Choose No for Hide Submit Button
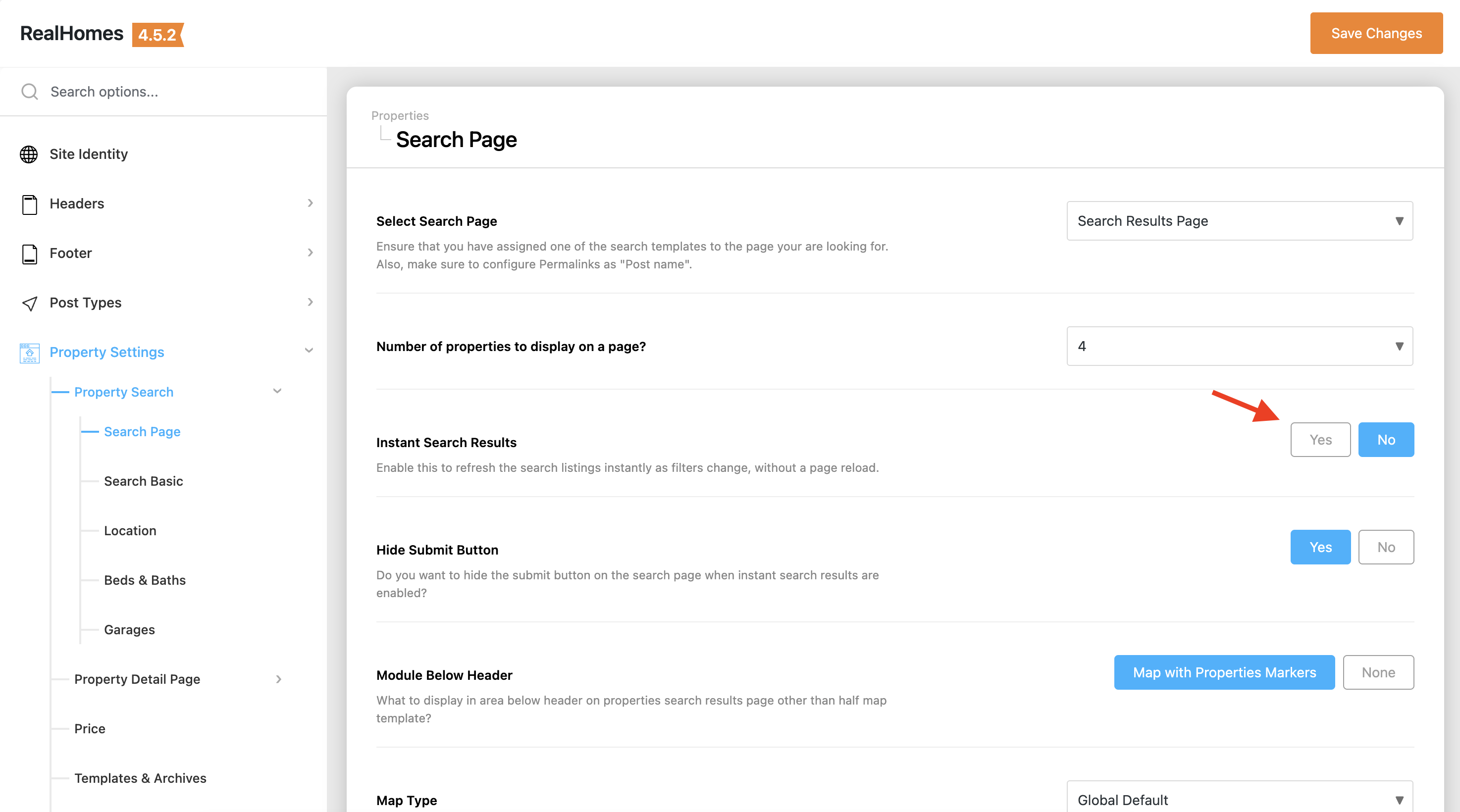Screen dimensions: 1460x812 (1386, 547)
